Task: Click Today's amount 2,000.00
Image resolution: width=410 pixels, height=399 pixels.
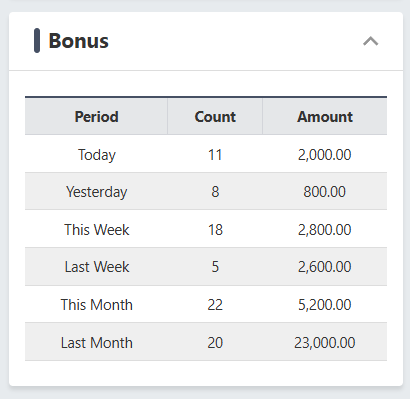Action: (325, 155)
